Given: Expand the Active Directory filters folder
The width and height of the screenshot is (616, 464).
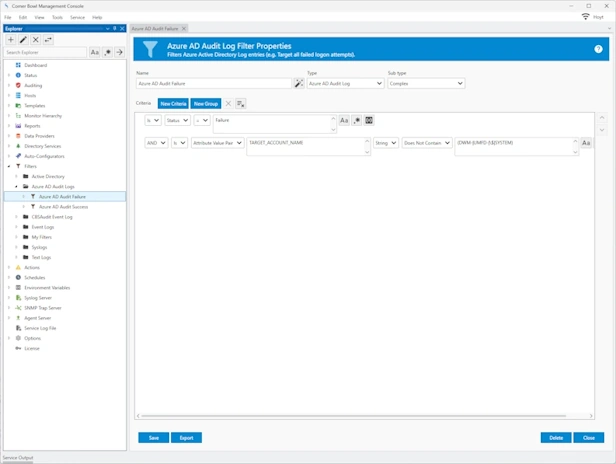Looking at the screenshot, I should (16, 176).
